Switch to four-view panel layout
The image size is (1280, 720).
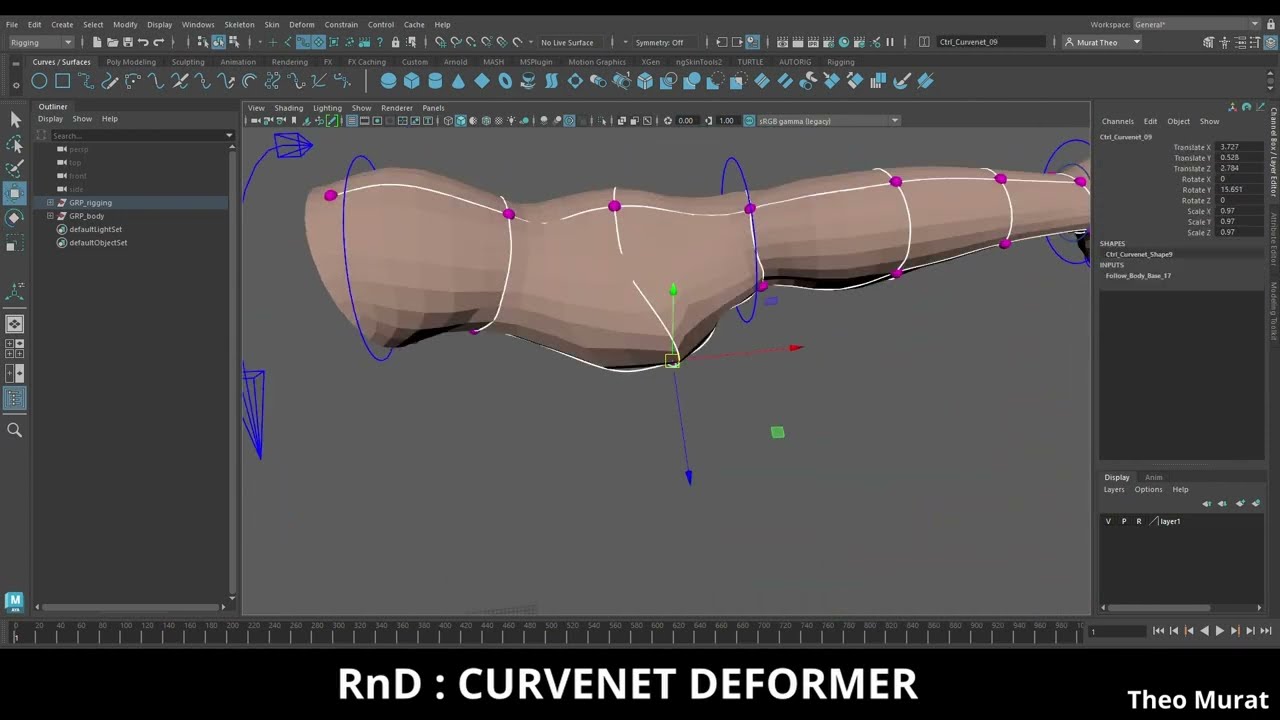(15, 349)
